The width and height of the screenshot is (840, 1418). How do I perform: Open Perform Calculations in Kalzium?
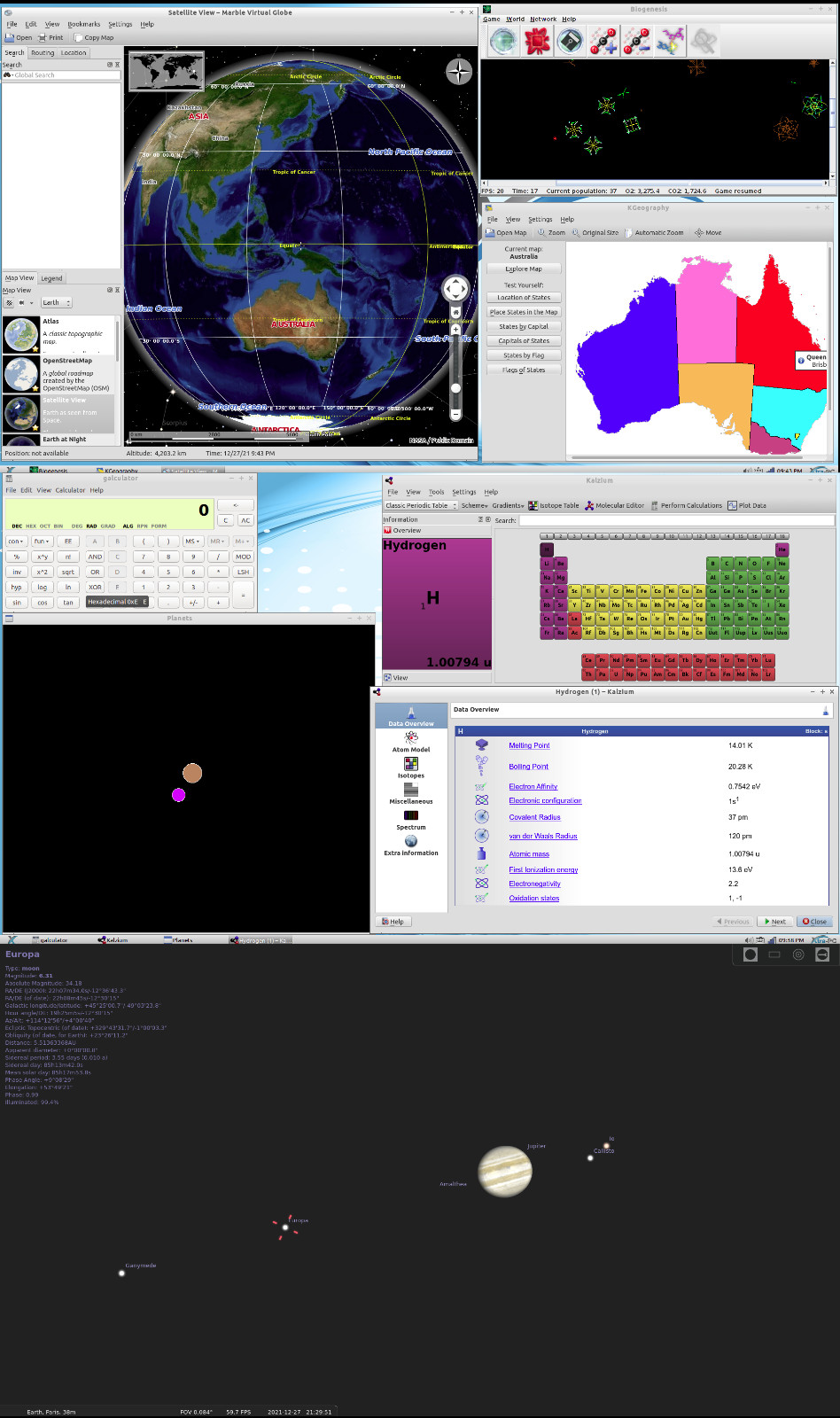pos(687,506)
